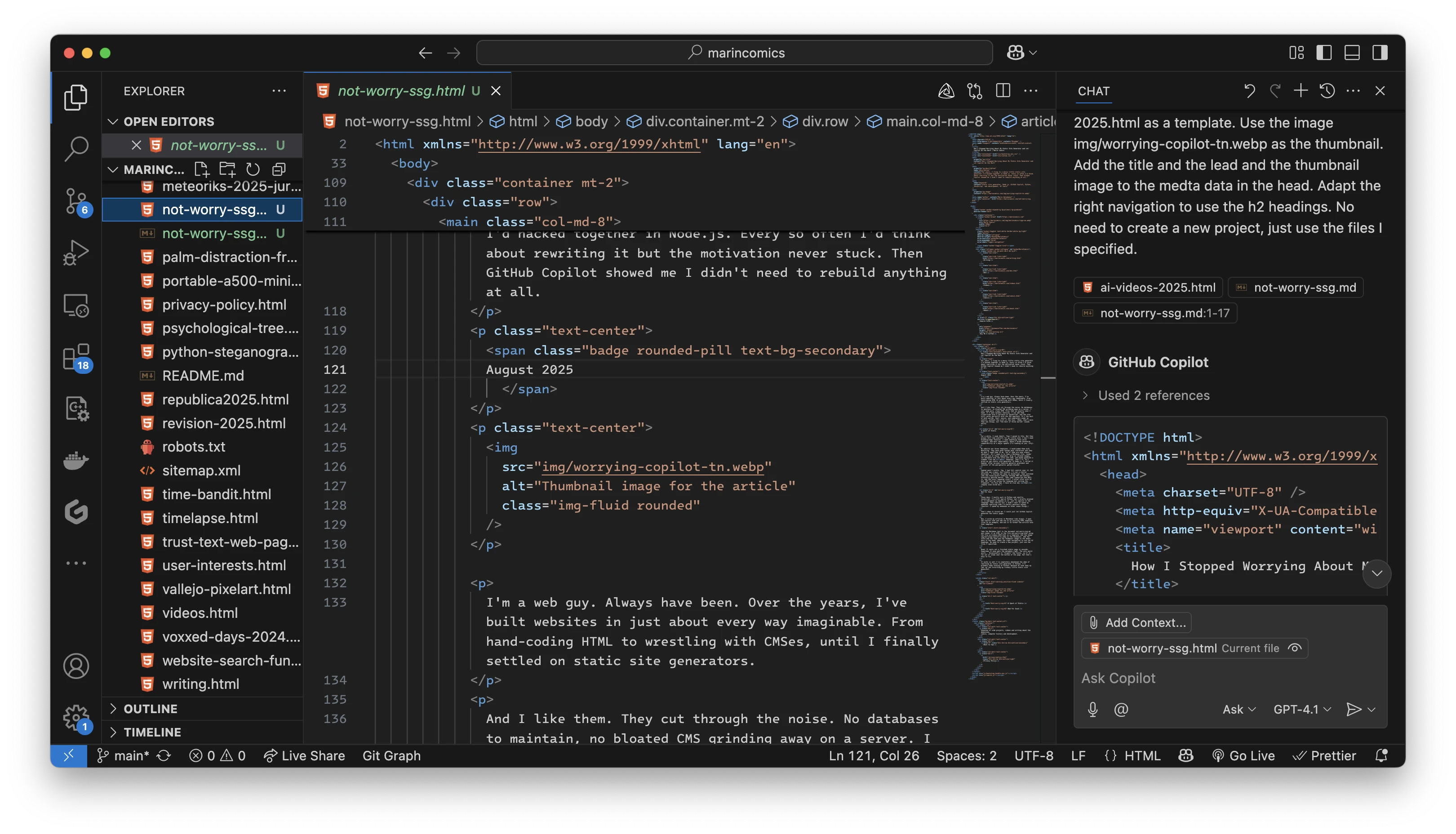Click the Split Editor Right icon
1456x834 pixels.
(1003, 90)
